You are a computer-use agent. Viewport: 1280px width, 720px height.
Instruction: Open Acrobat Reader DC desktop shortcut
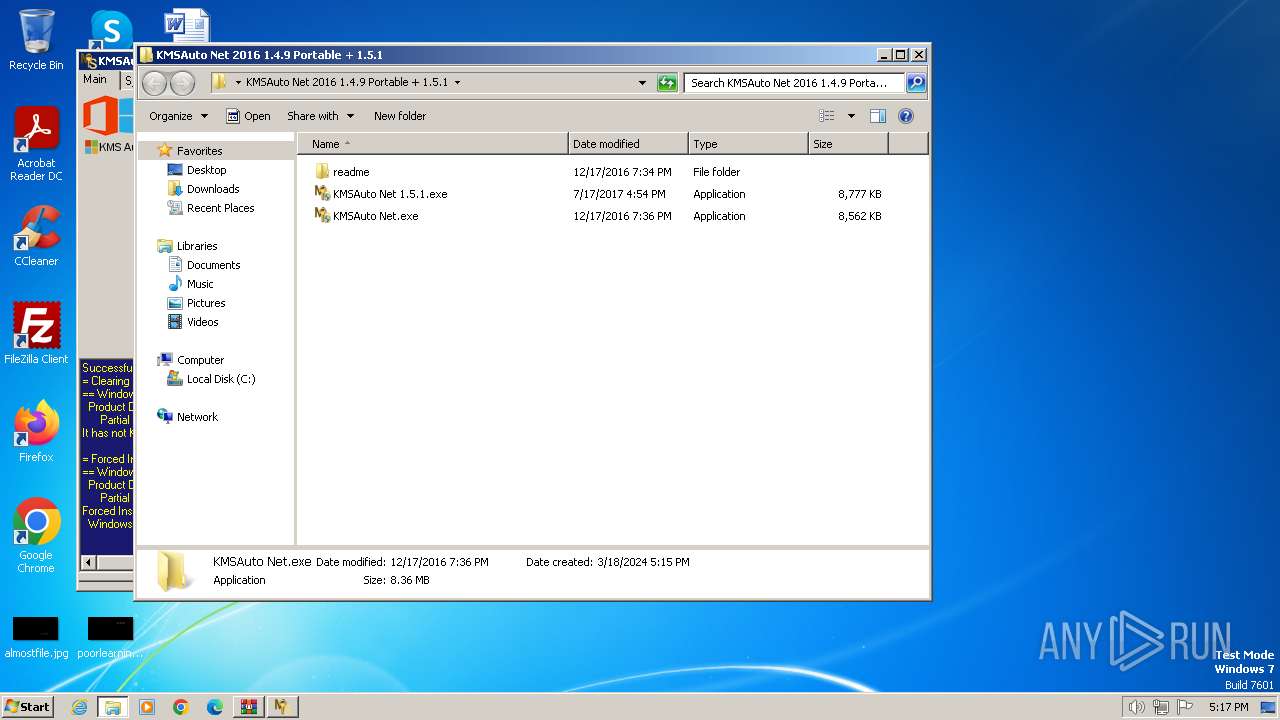[x=36, y=144]
